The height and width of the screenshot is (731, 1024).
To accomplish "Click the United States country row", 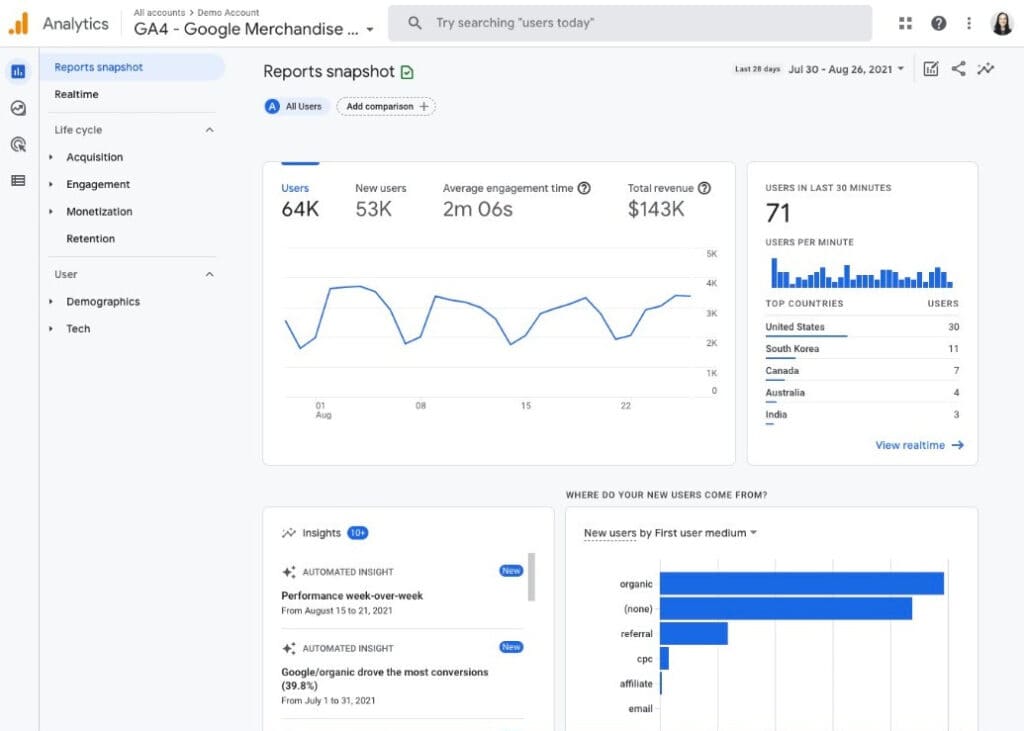I will pos(862,327).
